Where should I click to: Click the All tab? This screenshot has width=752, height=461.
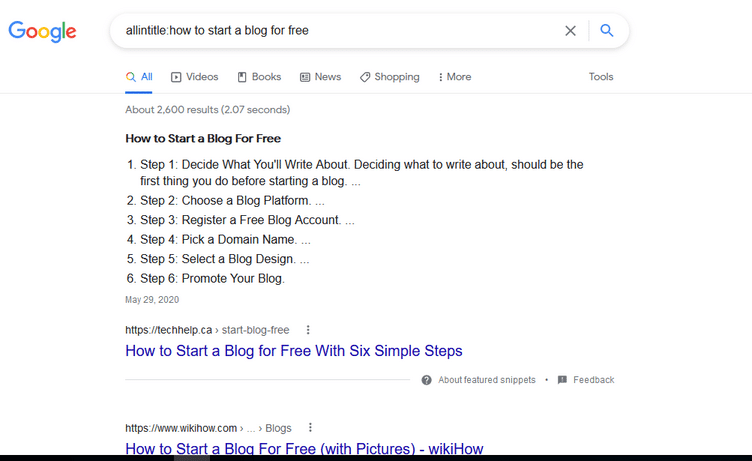139,77
